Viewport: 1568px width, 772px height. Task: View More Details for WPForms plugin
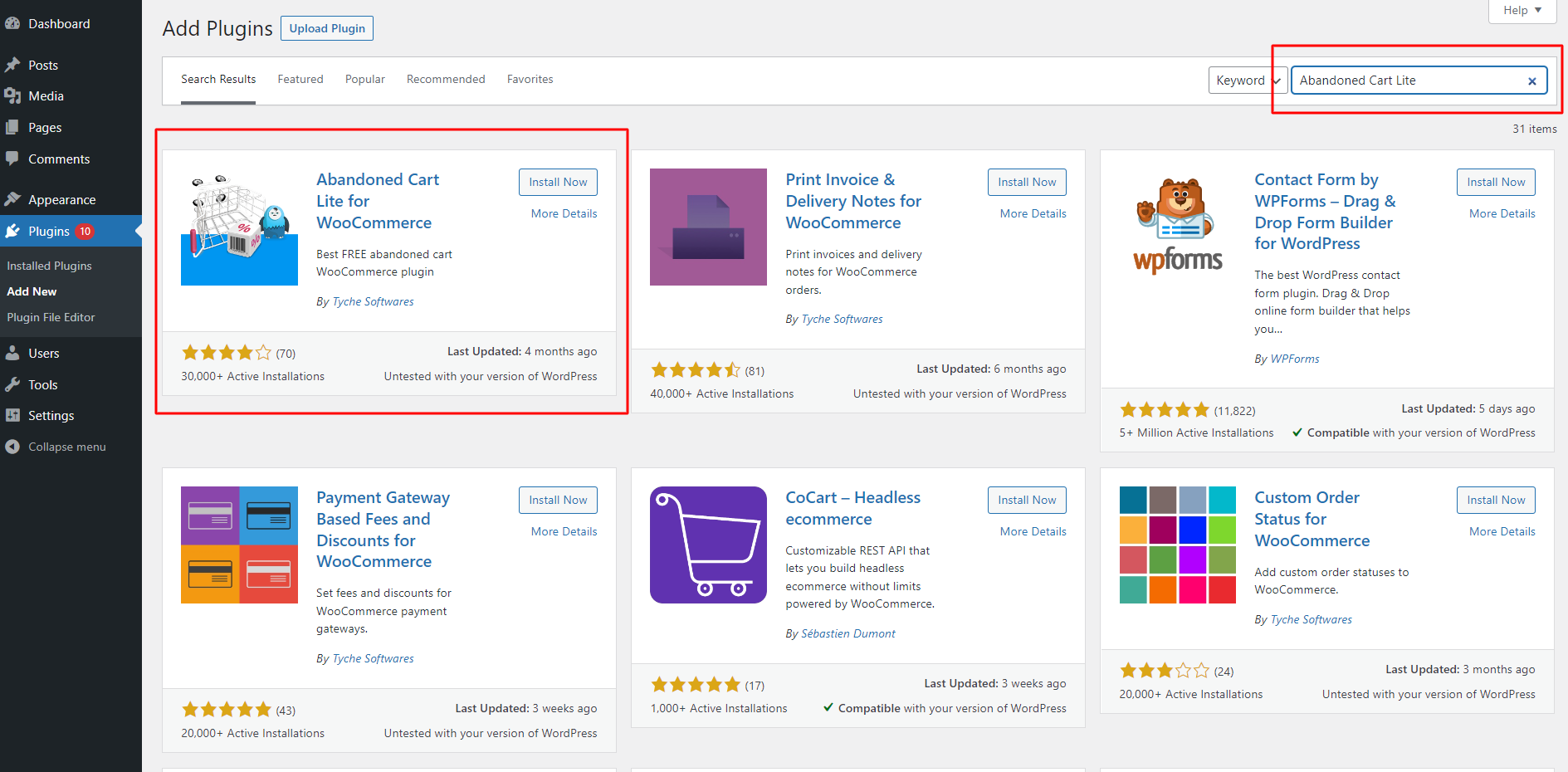click(x=1502, y=213)
